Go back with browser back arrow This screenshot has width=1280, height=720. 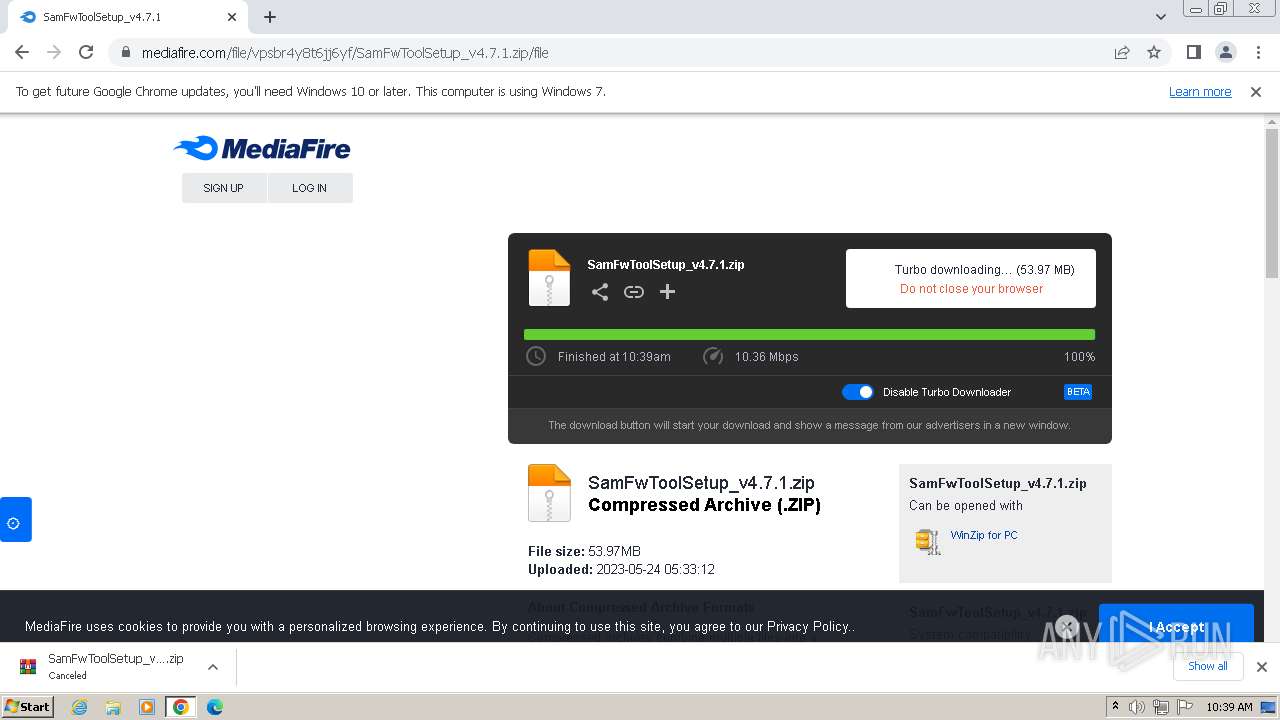[x=22, y=52]
